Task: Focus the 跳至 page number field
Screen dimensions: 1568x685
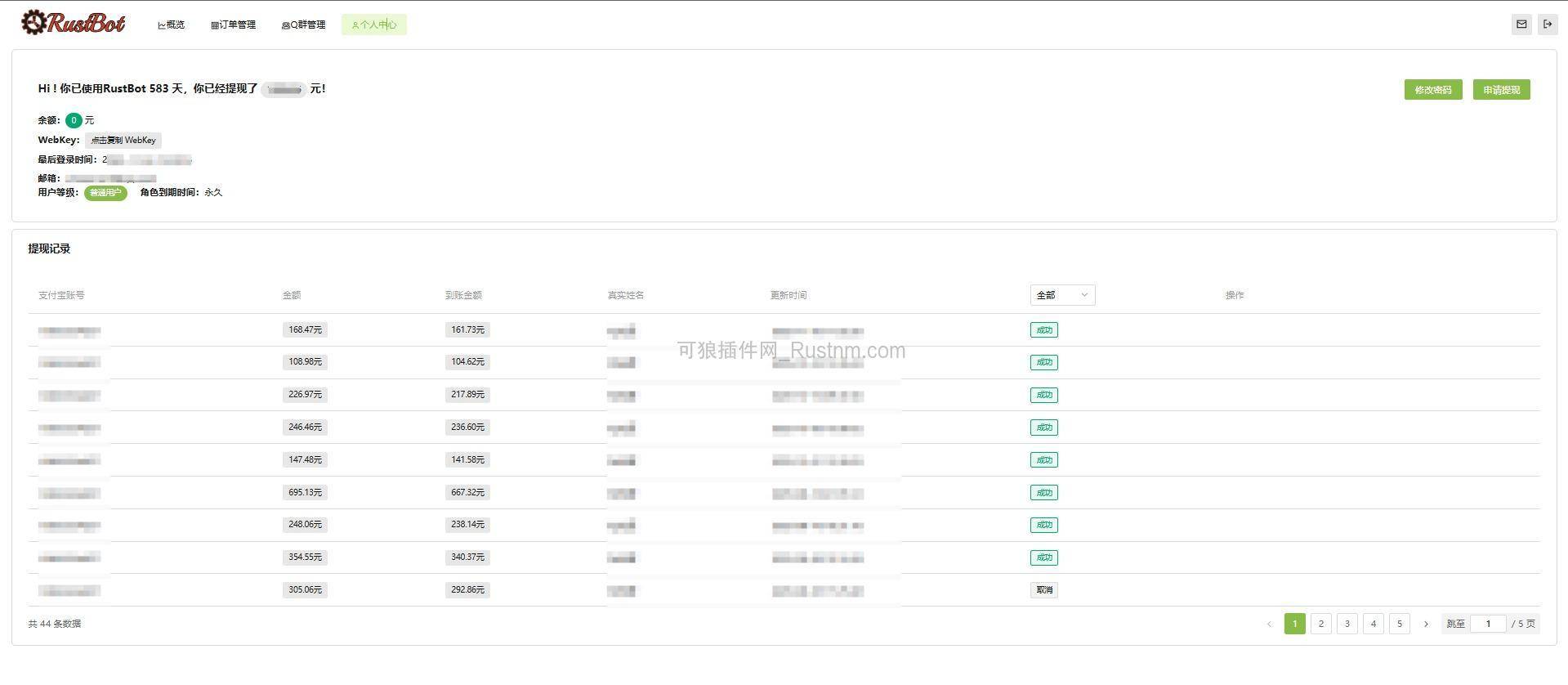Action: 1488,624
